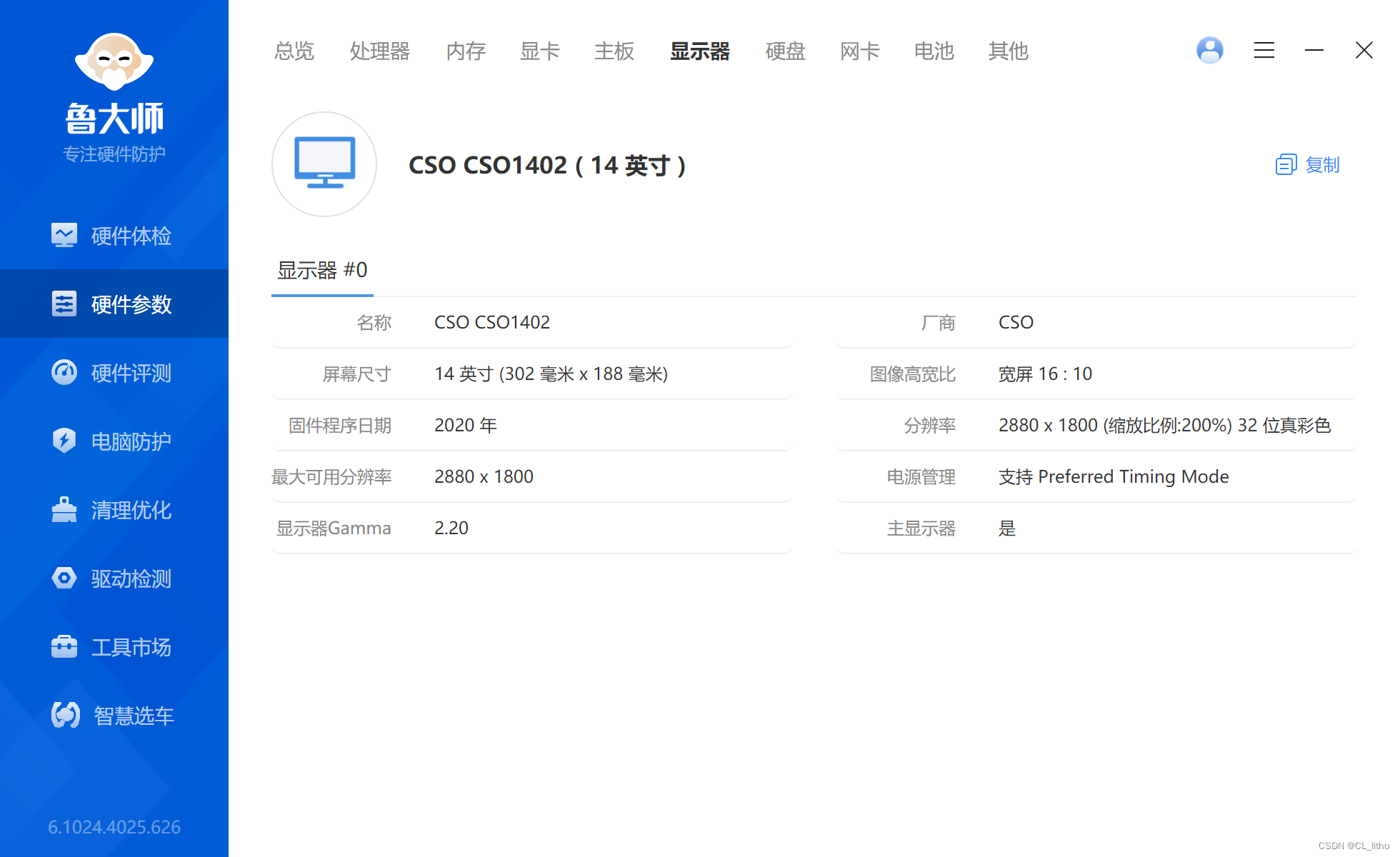The image size is (1400, 857).
Task: Switch to 处理器 processor tab
Action: [x=379, y=51]
